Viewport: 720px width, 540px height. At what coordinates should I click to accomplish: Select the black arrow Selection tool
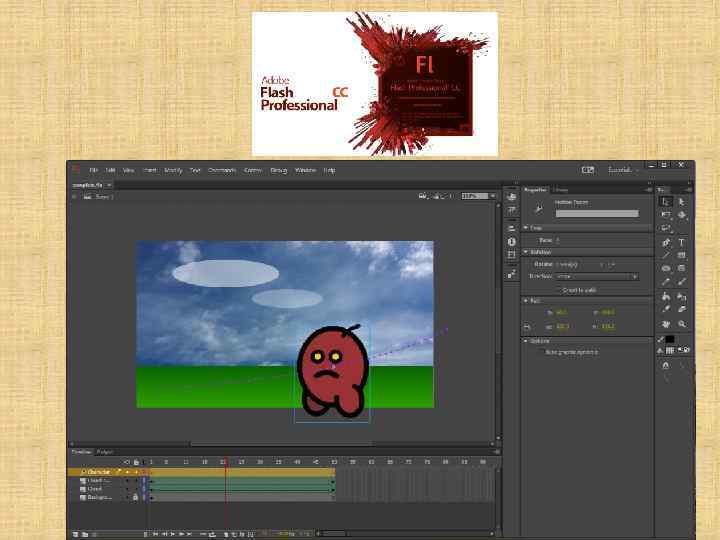pos(666,201)
